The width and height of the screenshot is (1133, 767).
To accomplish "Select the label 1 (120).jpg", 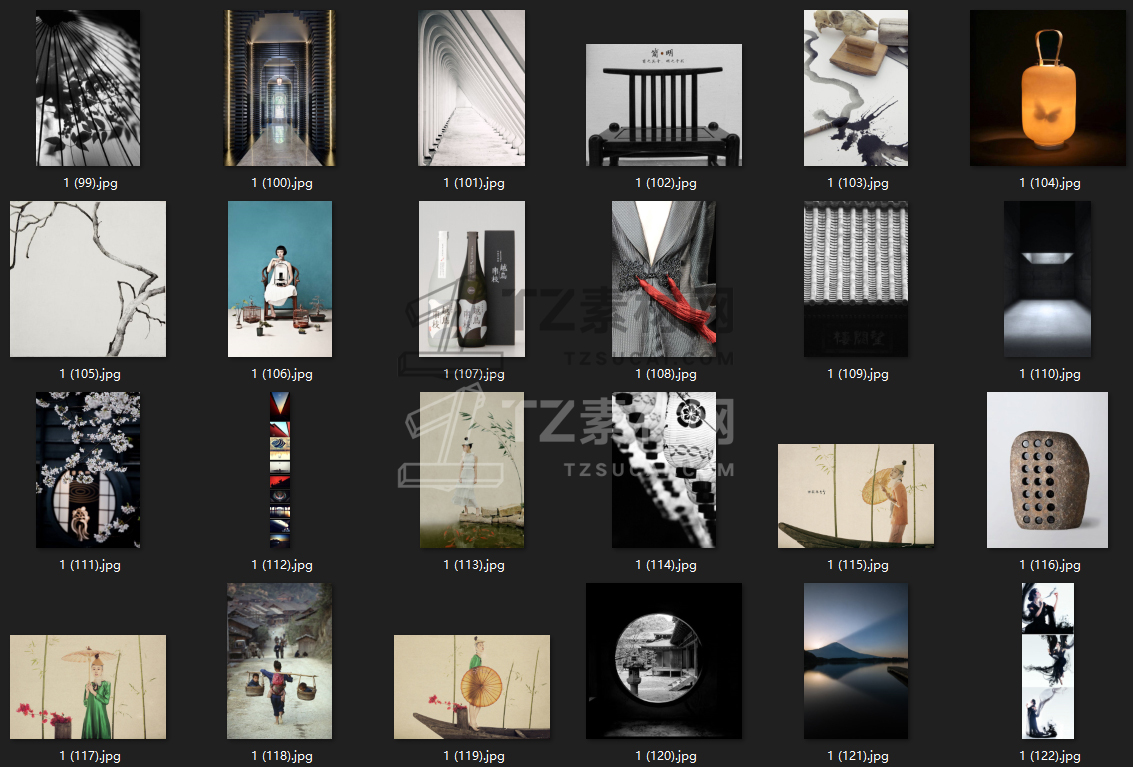I will 666,755.
